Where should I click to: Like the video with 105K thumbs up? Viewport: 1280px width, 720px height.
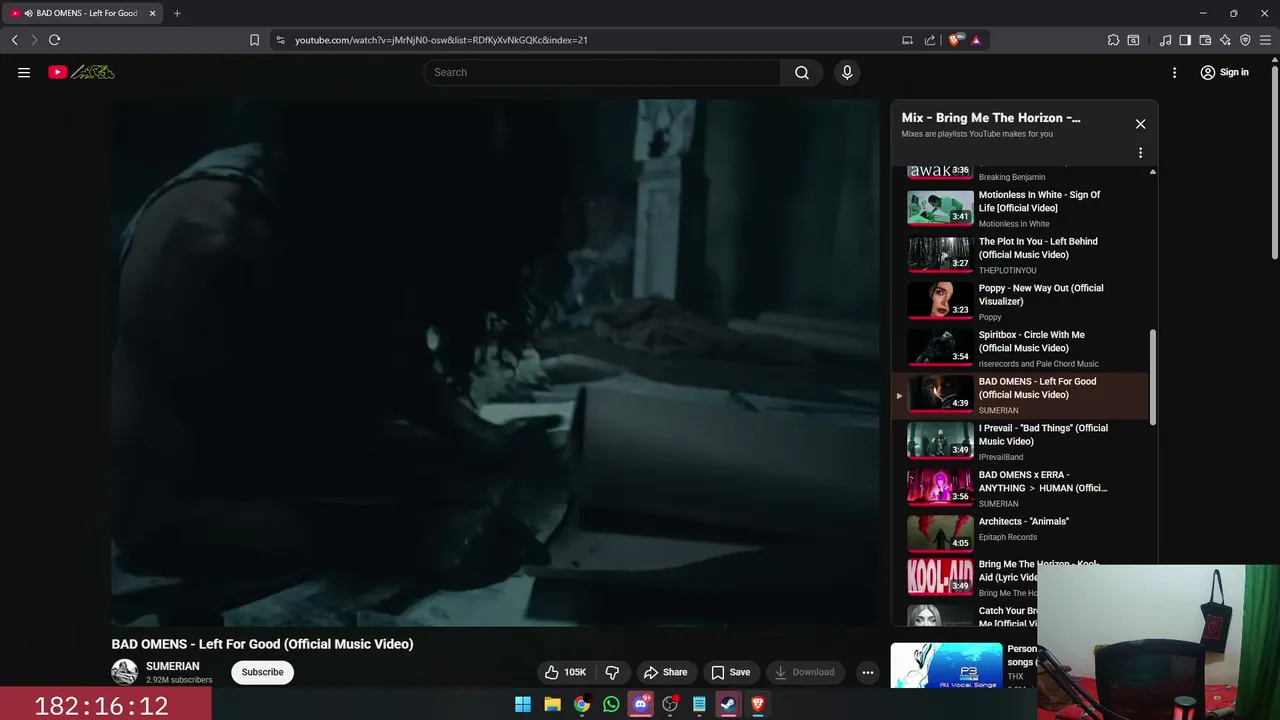point(565,672)
